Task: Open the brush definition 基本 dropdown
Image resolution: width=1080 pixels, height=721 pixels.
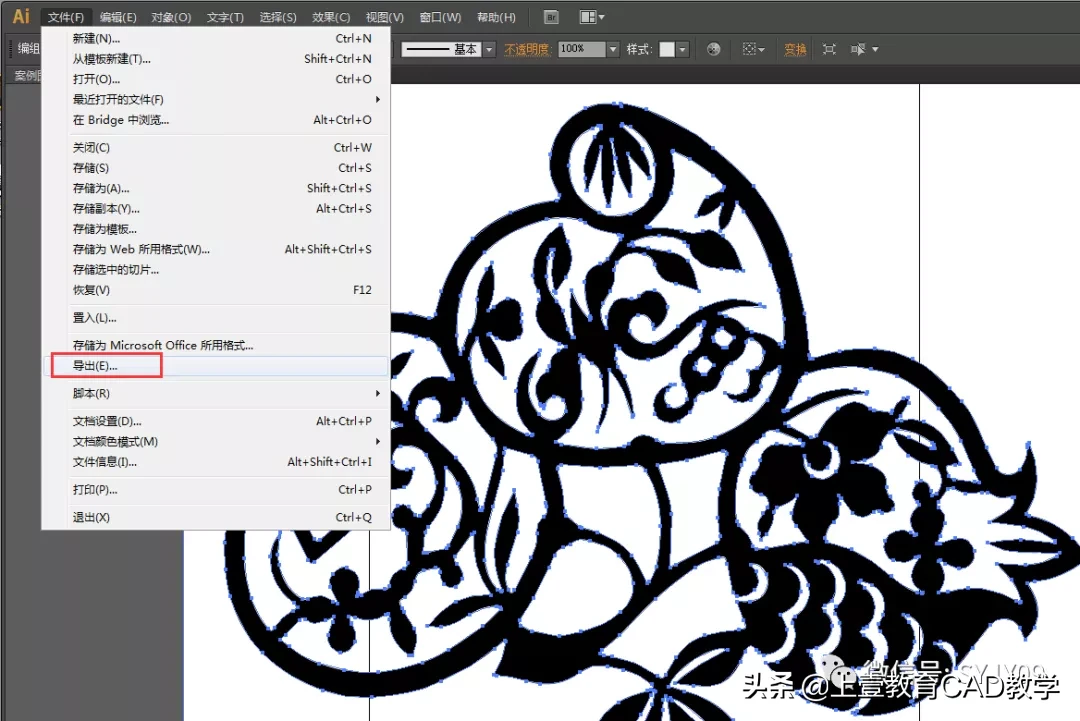Action: [489, 49]
